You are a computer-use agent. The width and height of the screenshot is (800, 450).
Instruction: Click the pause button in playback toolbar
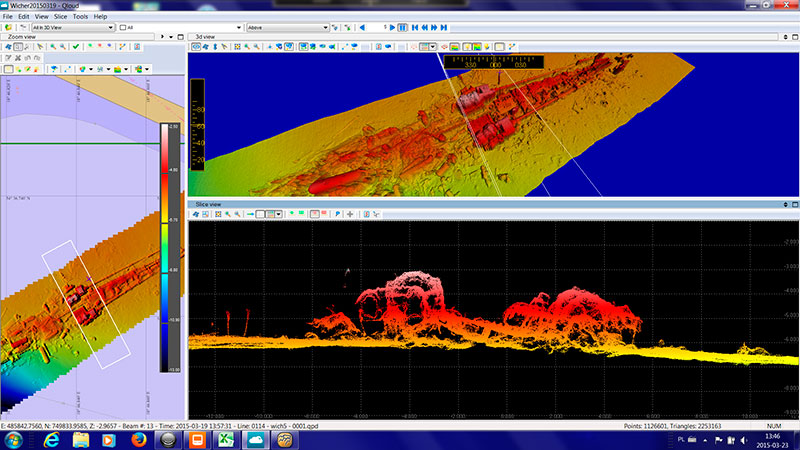pos(402,28)
